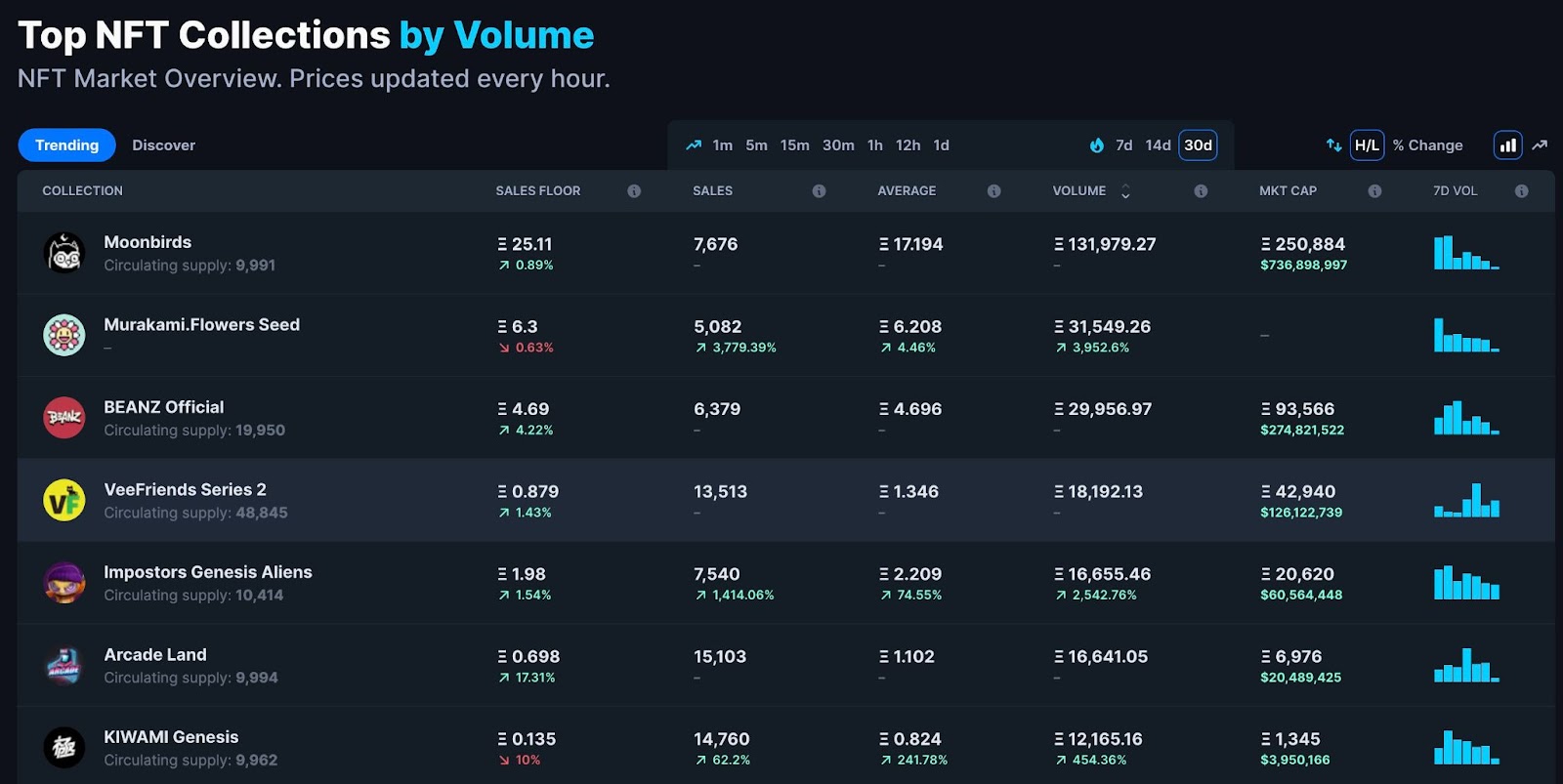Click the trending arrow icon before 1m
This screenshot has width=1563, height=784.
694,145
